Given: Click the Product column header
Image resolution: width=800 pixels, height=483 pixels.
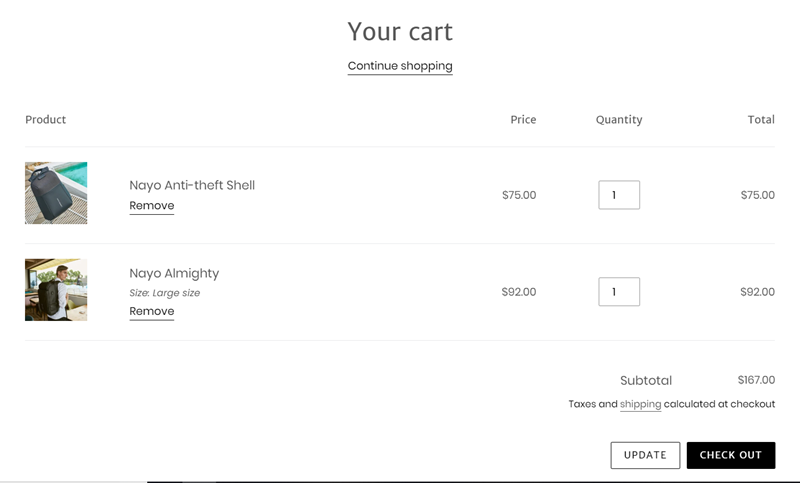Looking at the screenshot, I should tap(45, 119).
